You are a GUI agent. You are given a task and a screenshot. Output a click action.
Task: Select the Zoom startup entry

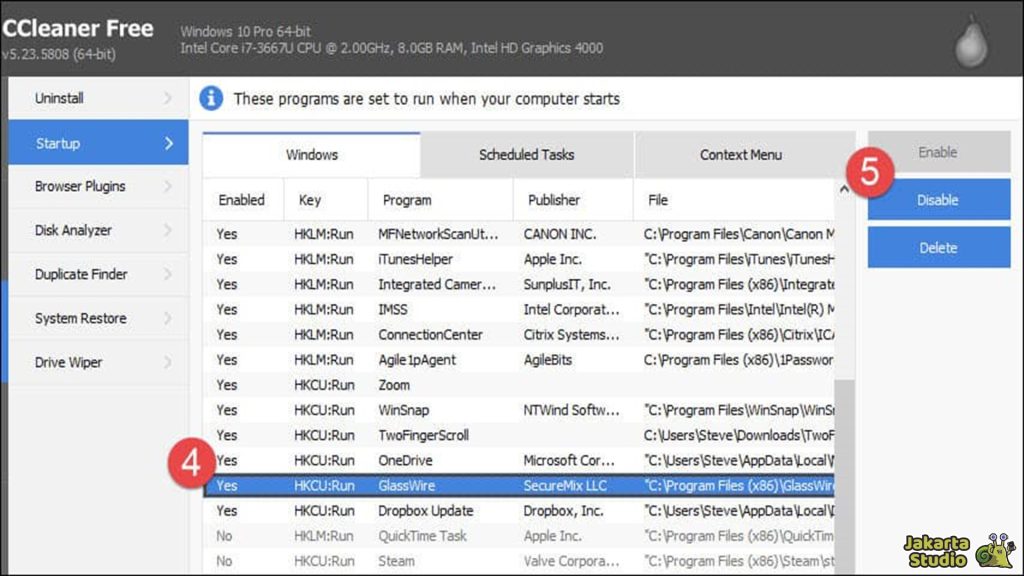(519, 385)
